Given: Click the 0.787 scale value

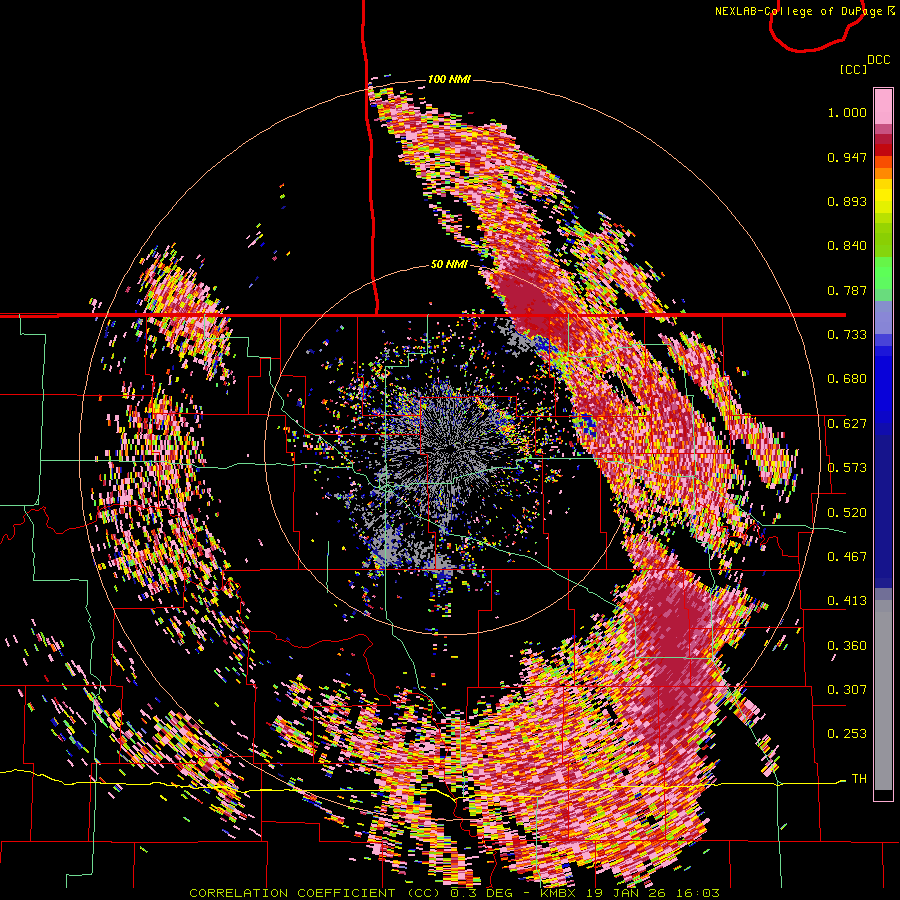Looking at the screenshot, I should [847, 290].
